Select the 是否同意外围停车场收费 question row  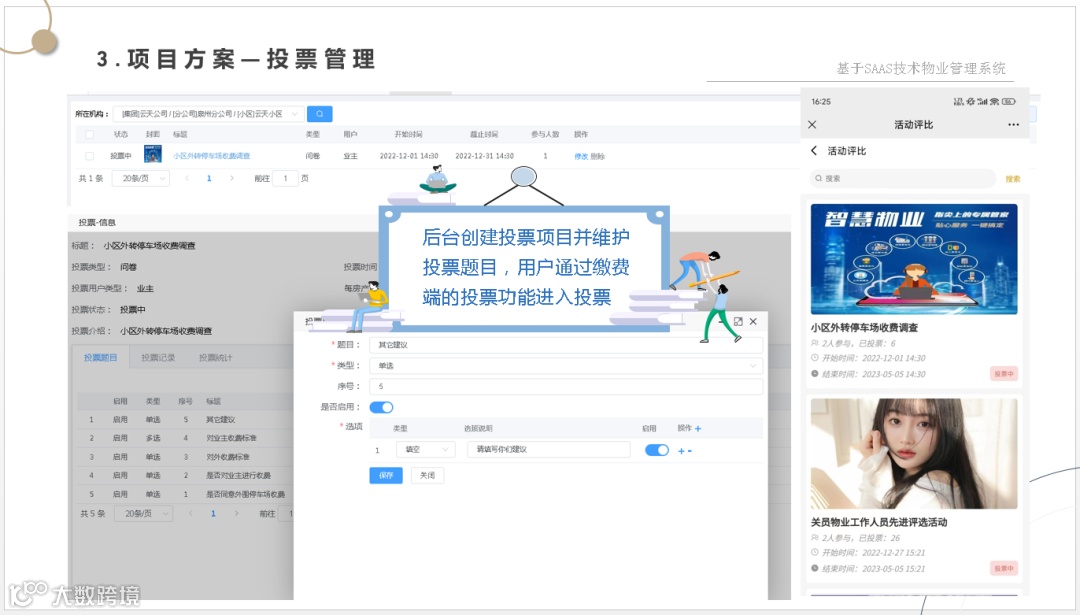185,494
